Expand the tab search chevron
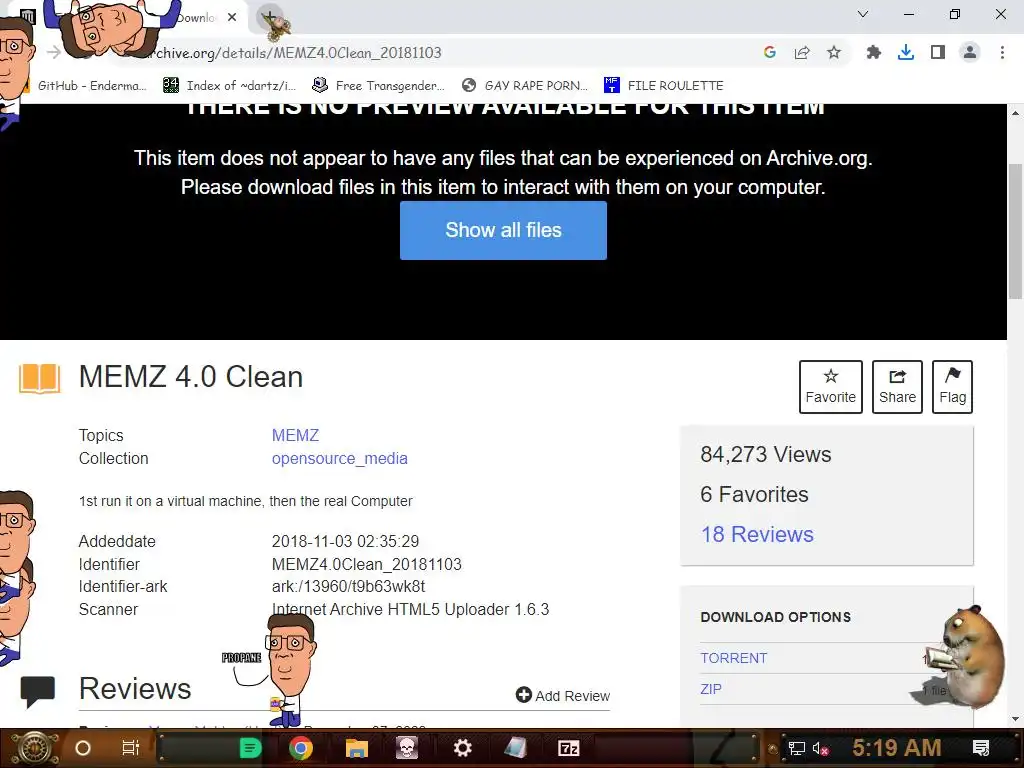The image size is (1024, 768). click(863, 14)
